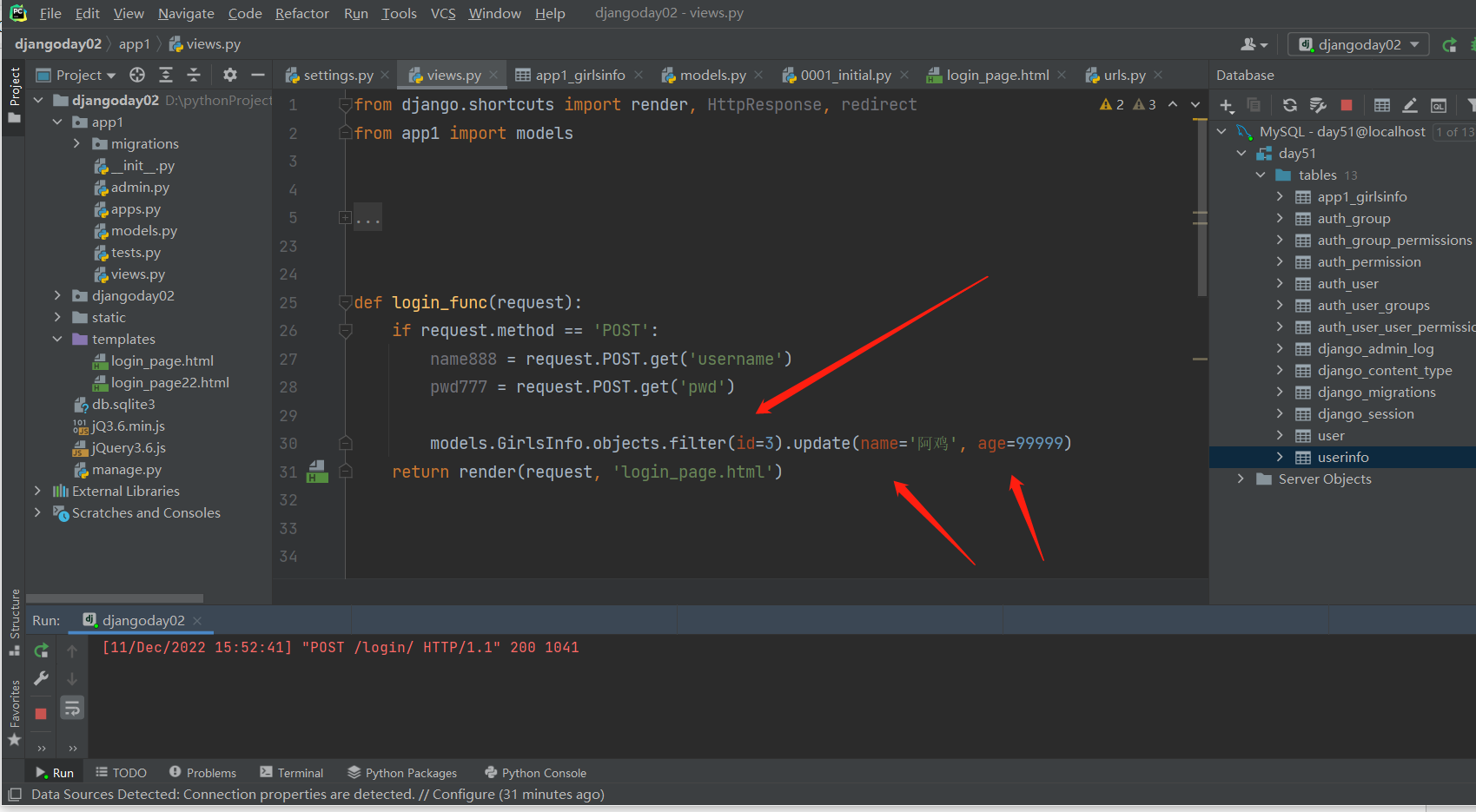Stop the running server in Run panel

[x=41, y=714]
